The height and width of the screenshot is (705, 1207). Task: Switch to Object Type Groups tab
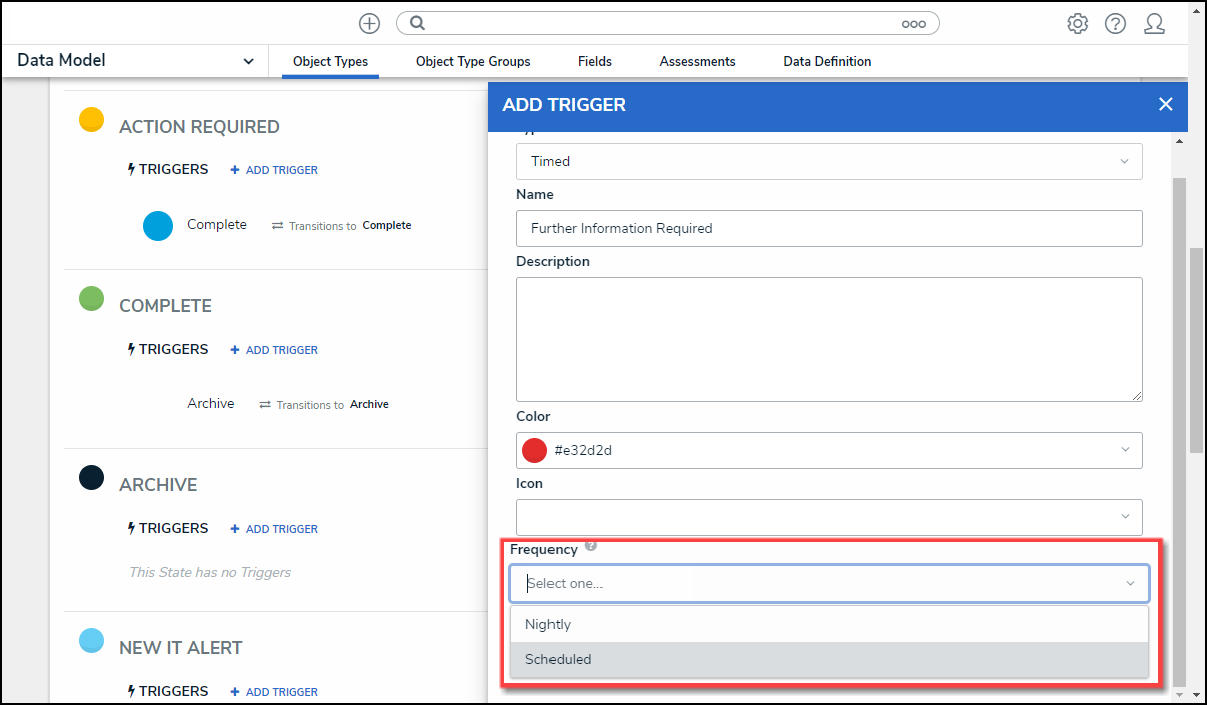coord(473,61)
